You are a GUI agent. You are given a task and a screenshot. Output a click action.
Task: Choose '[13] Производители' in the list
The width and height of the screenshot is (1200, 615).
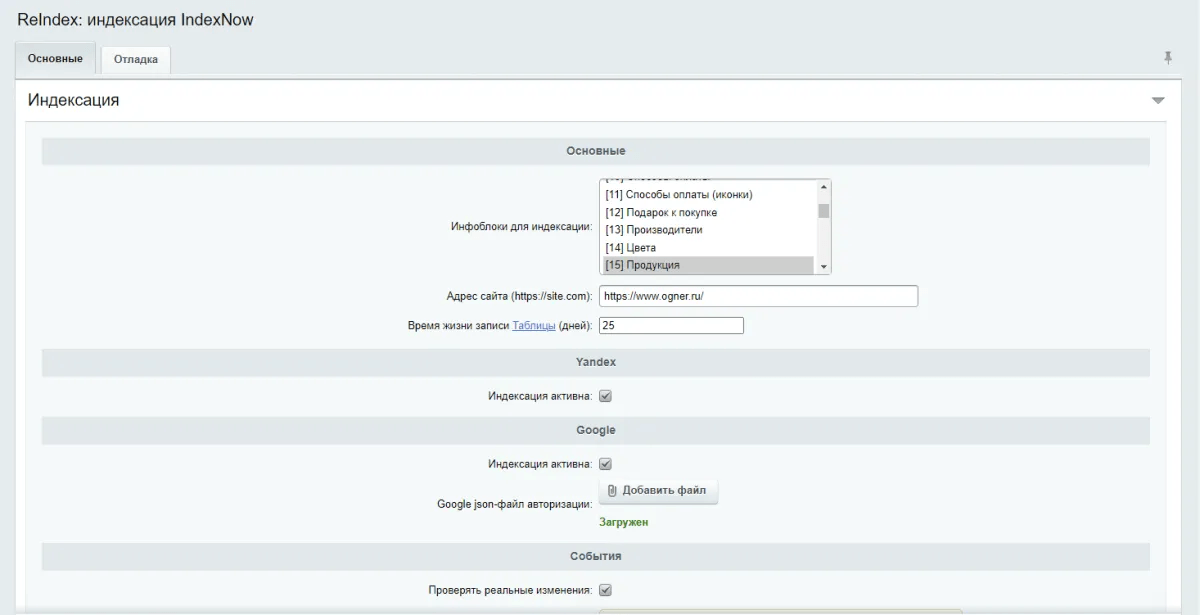654,230
